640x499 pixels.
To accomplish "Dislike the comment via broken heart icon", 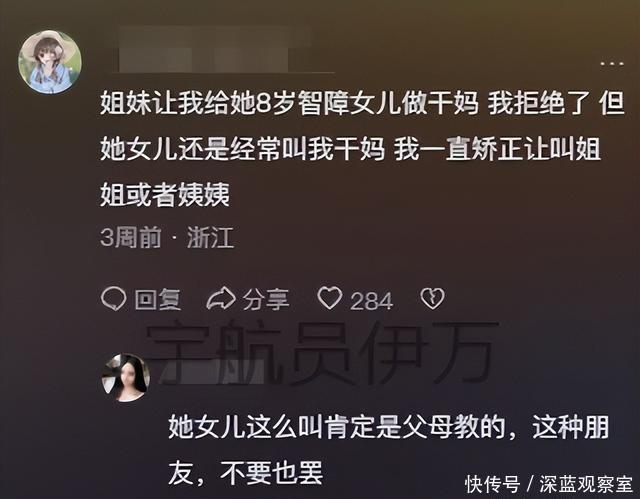I will point(433,298).
